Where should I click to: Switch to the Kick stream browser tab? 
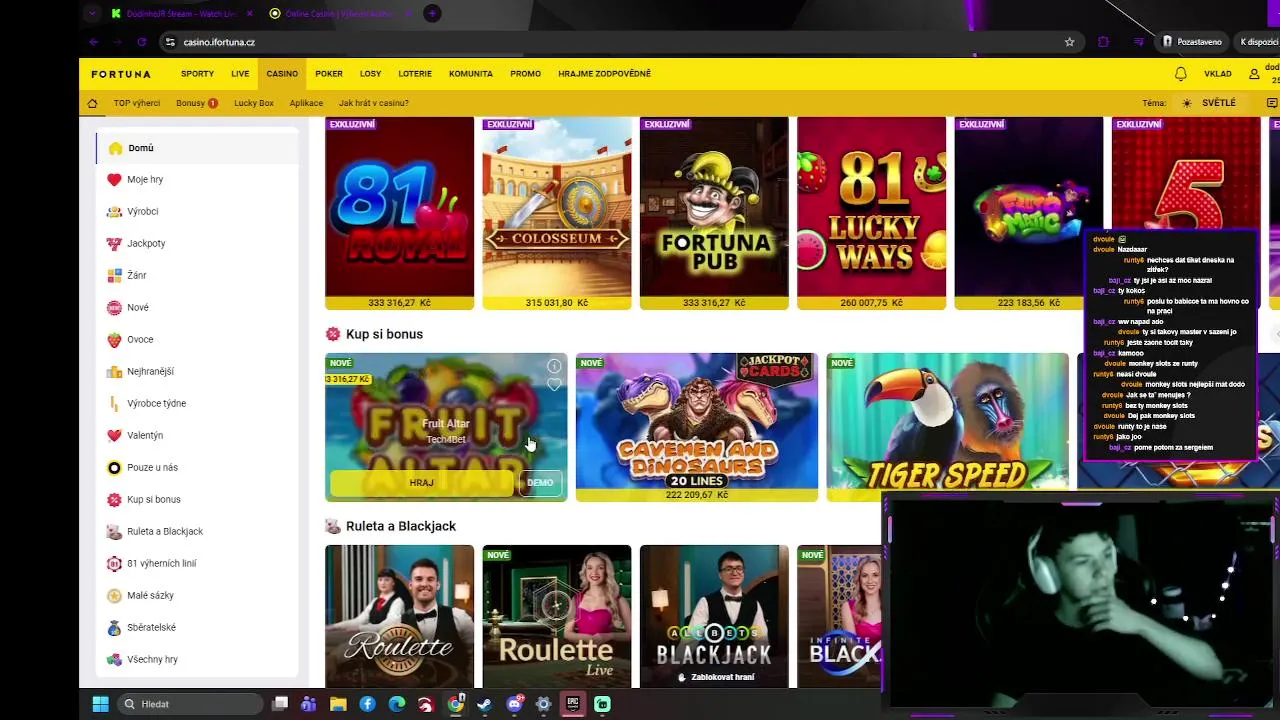[x=181, y=13]
